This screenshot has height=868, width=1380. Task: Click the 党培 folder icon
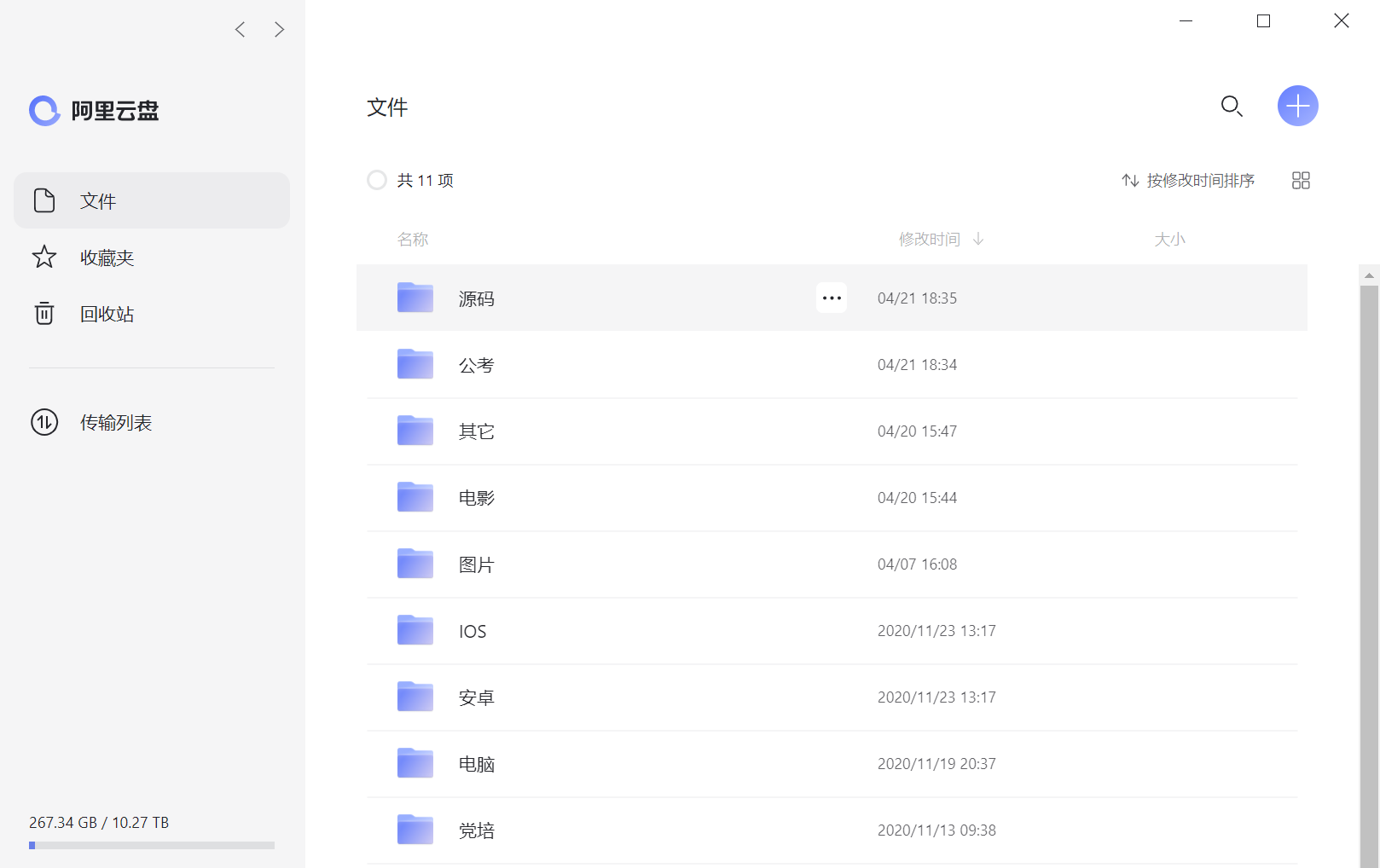coord(415,830)
